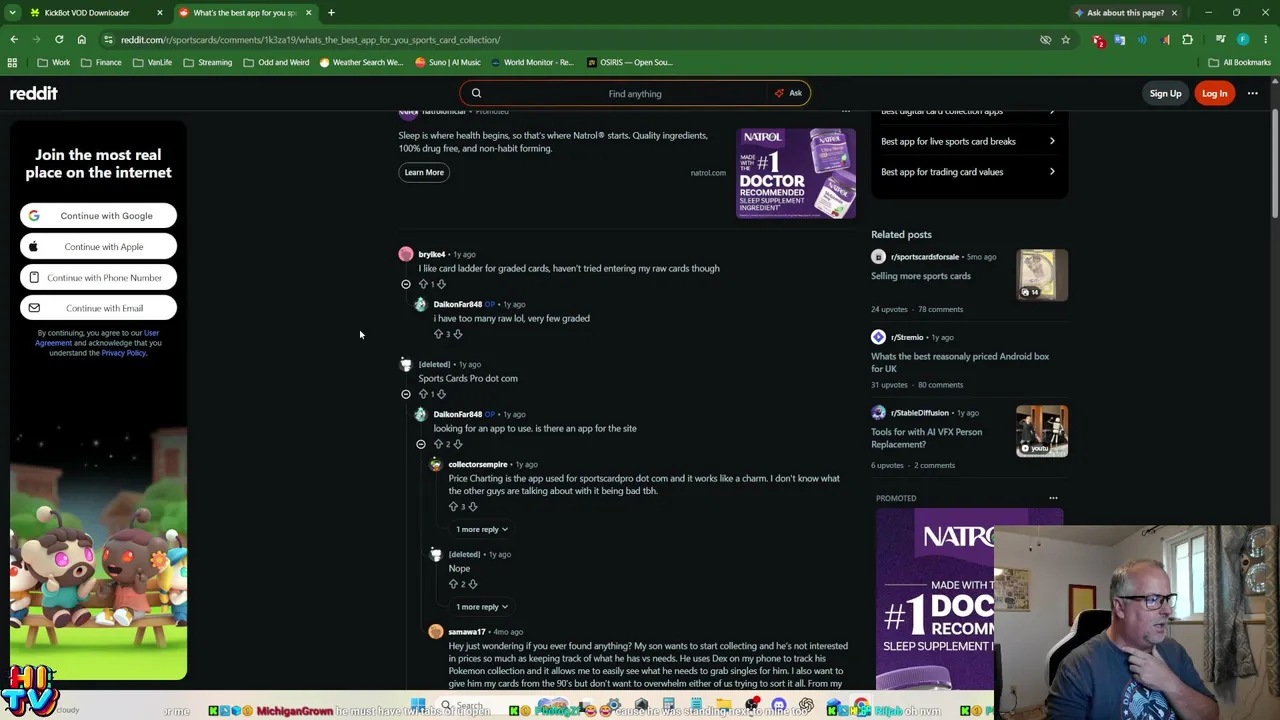1280x720 pixels.
Task: Open the Finance bookmarks folder
Action: point(101,62)
